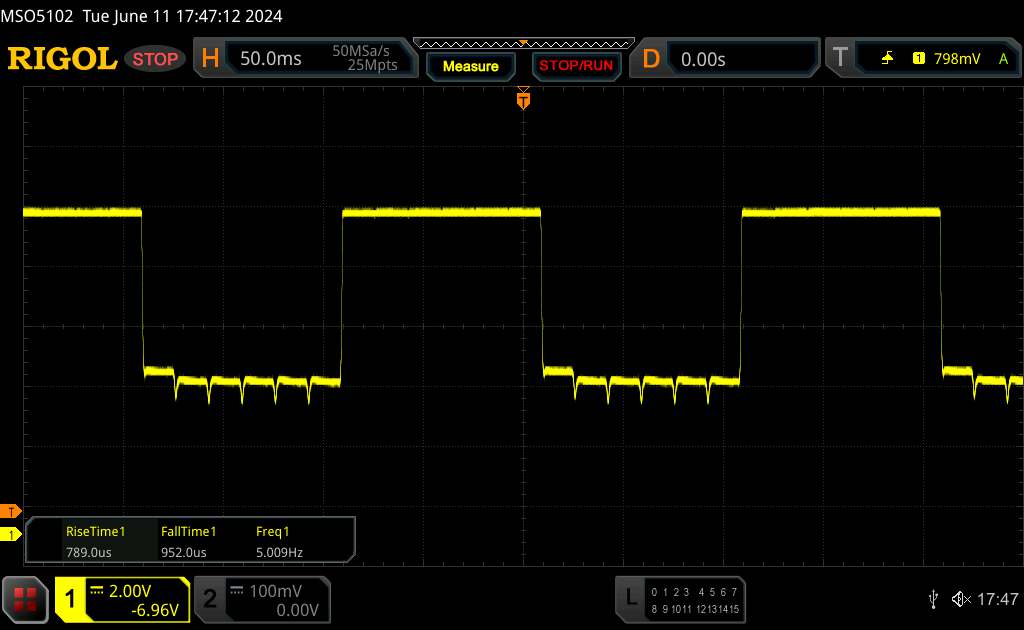This screenshot has width=1024, height=630.
Task: Click the red STOP status indicator
Action: click(x=156, y=59)
